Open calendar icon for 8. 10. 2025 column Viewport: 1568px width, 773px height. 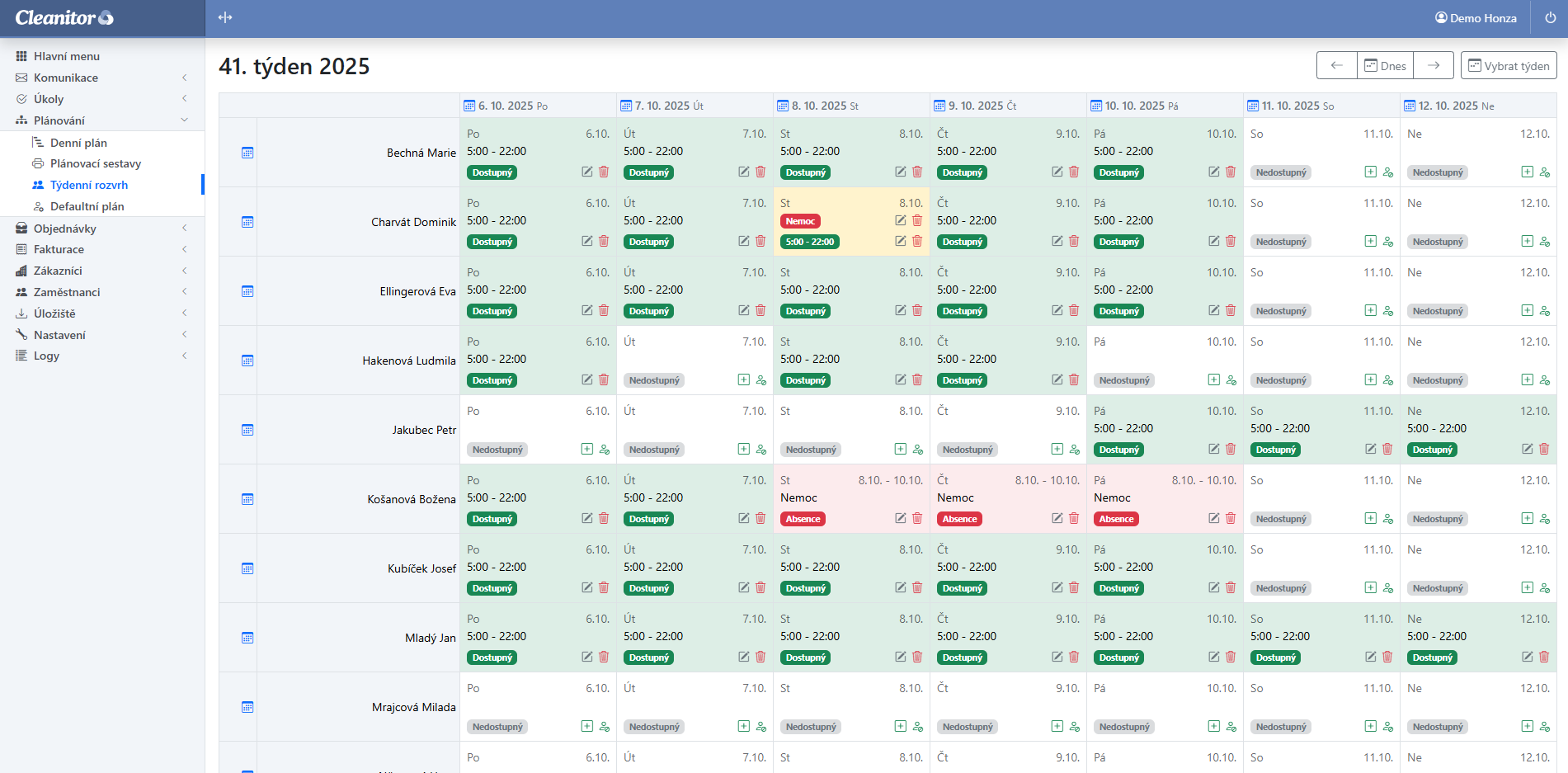782,106
